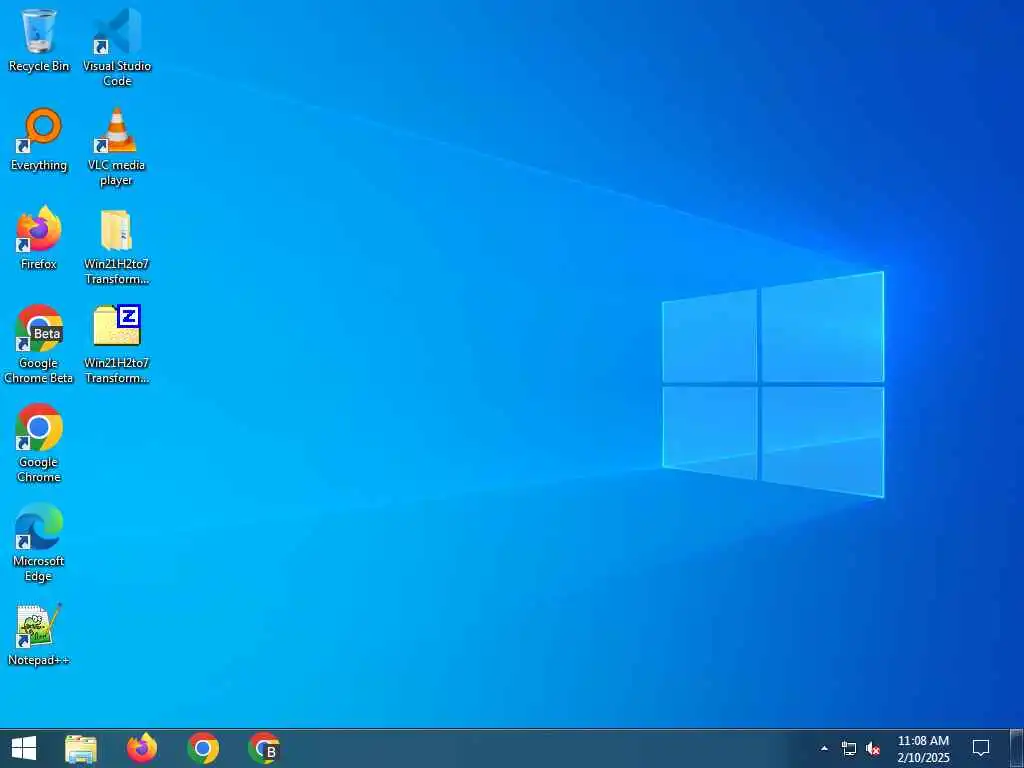Open the network status tray icon
This screenshot has width=1024, height=768.
pyautogui.click(x=849, y=748)
